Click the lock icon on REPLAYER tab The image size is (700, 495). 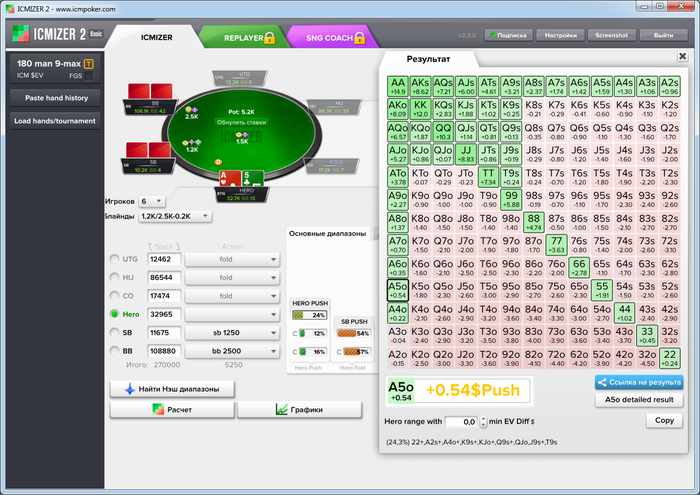click(x=269, y=38)
